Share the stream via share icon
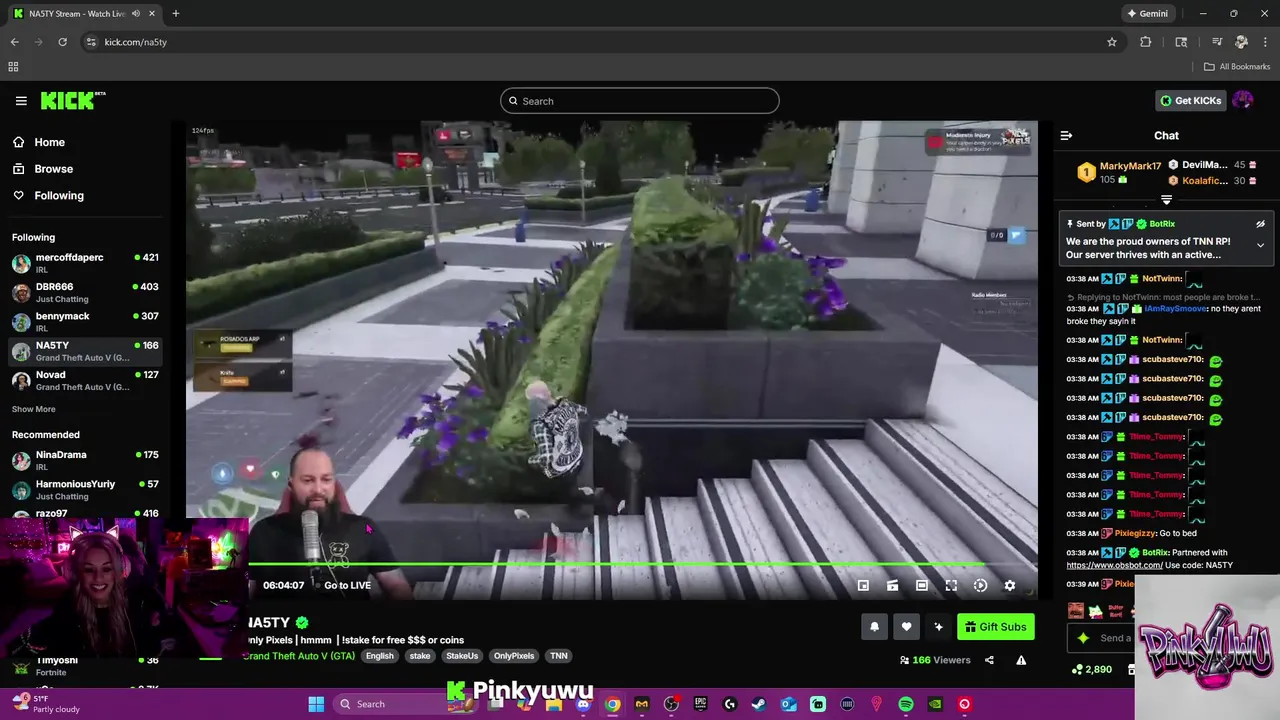This screenshot has width=1280, height=720. [x=989, y=660]
